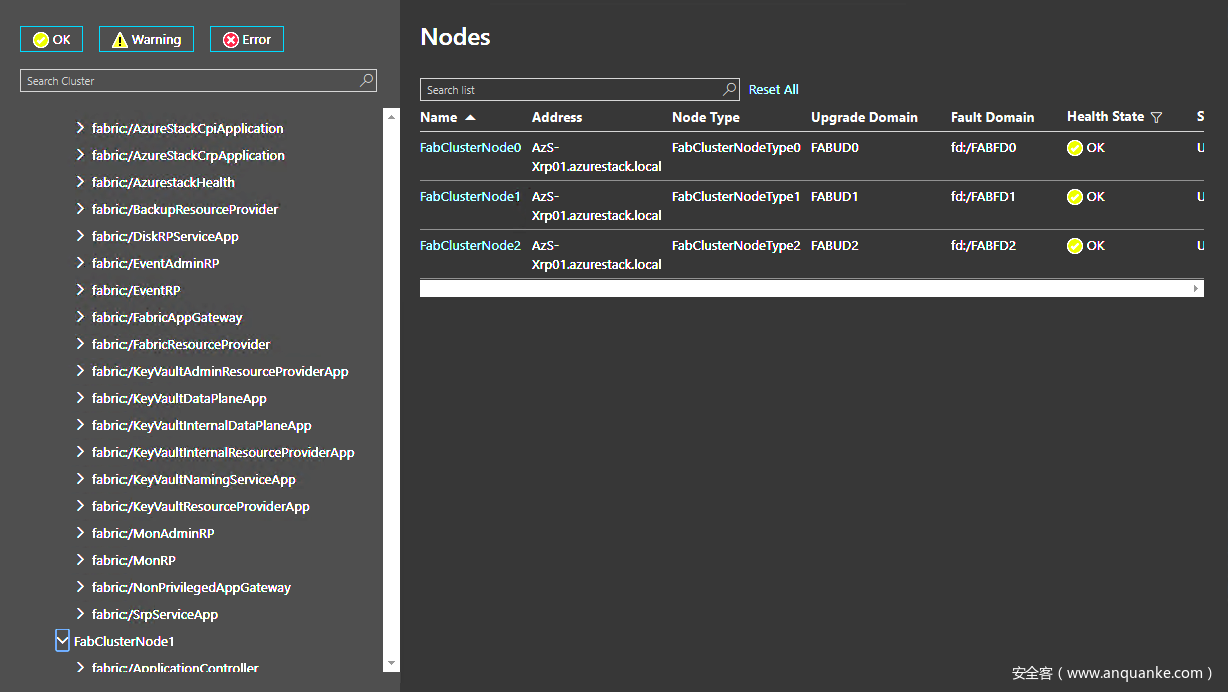This screenshot has width=1228, height=692.
Task: Select fabric:/KeyVaultAdminResourceProviderApp tree item
Action: click(220, 371)
